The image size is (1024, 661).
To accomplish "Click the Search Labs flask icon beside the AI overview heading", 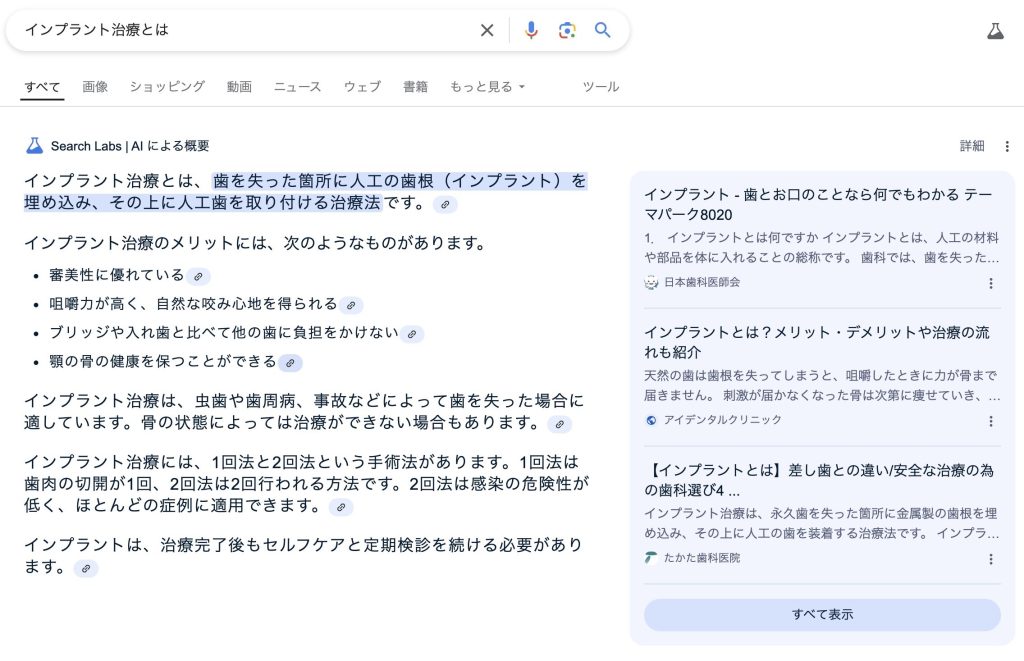I will tap(34, 146).
